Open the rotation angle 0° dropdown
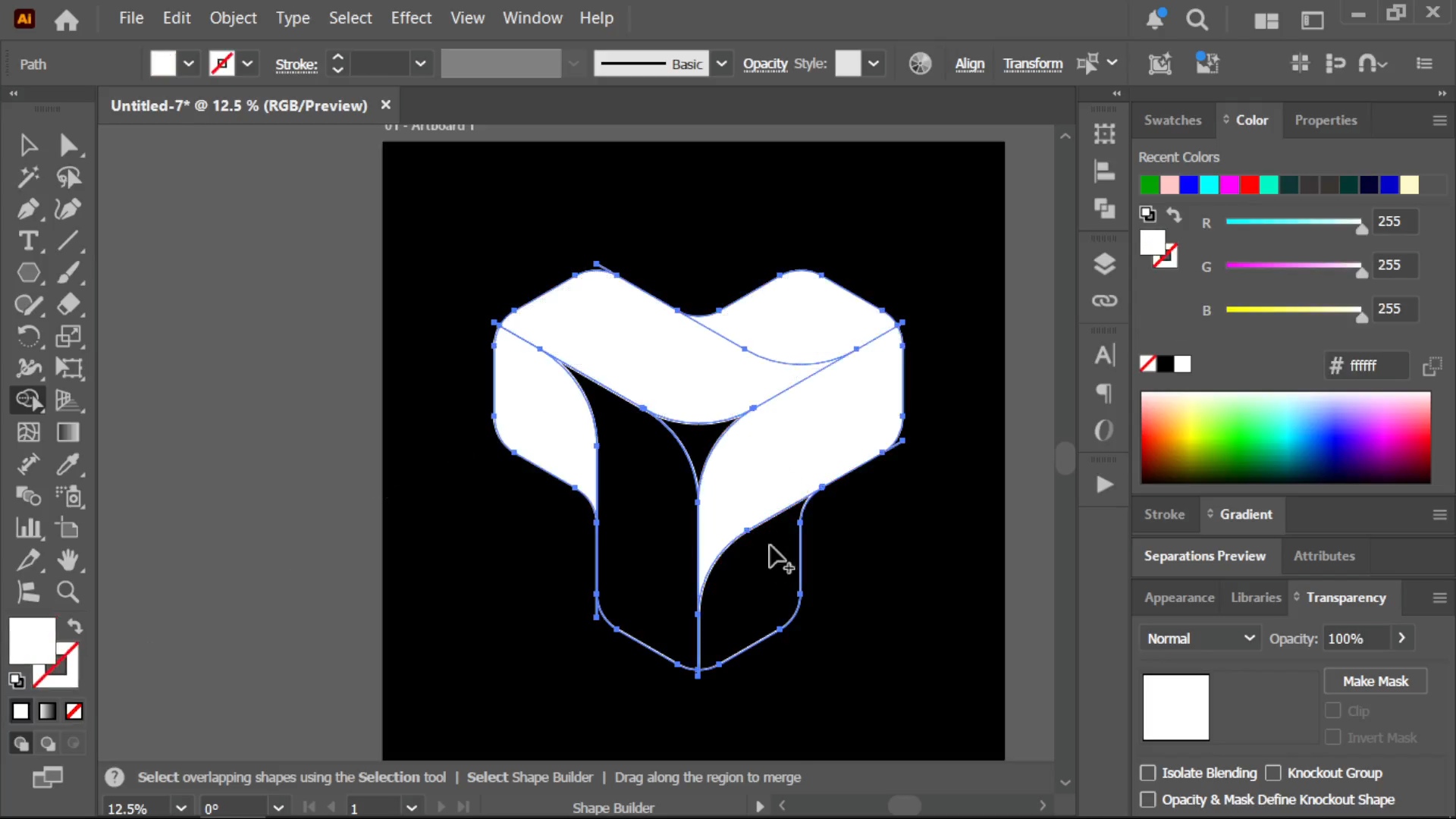1456x819 pixels. pos(278,808)
